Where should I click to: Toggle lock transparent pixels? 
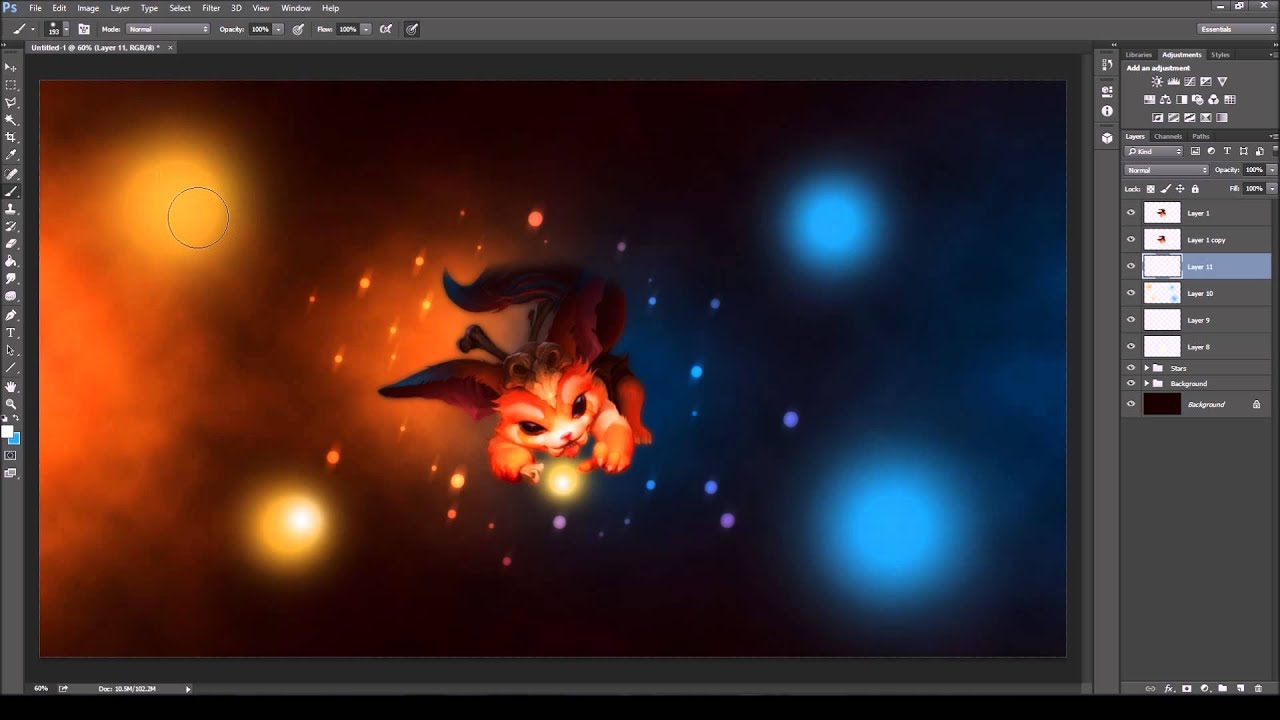pos(1150,188)
